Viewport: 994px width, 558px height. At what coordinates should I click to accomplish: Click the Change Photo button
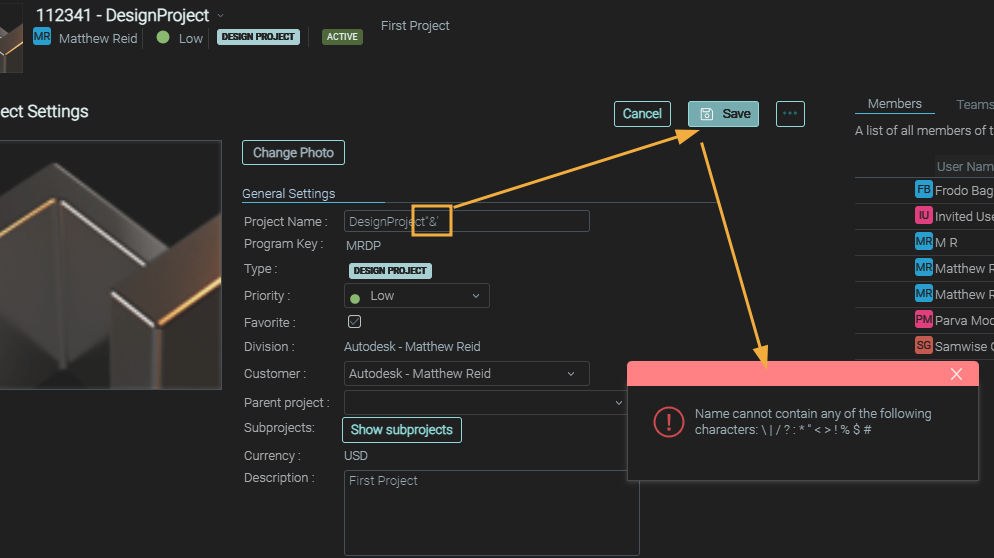(293, 153)
